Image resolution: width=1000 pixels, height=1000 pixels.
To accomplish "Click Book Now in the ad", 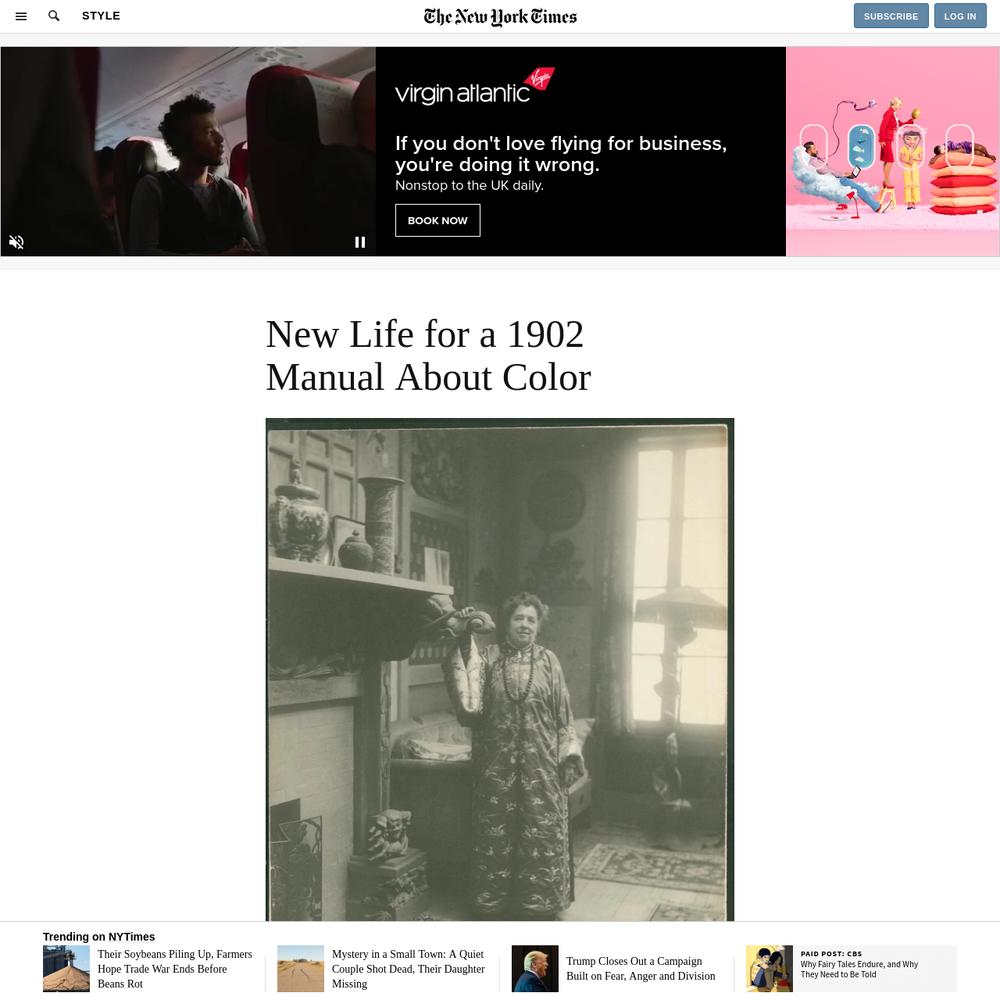I will [438, 220].
